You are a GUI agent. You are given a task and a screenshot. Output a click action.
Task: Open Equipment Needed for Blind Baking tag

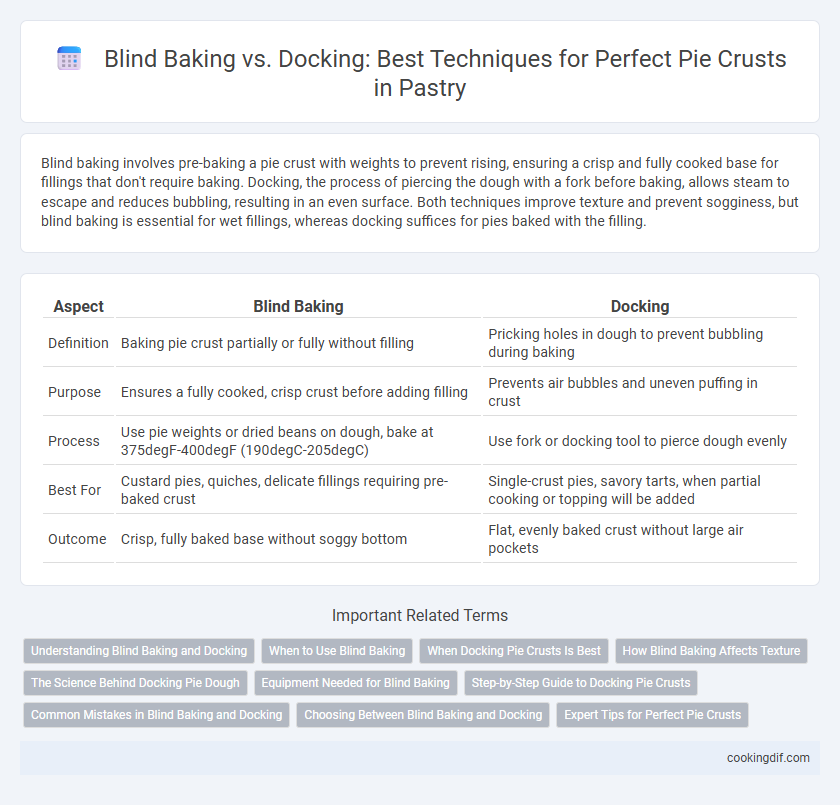click(x=355, y=683)
